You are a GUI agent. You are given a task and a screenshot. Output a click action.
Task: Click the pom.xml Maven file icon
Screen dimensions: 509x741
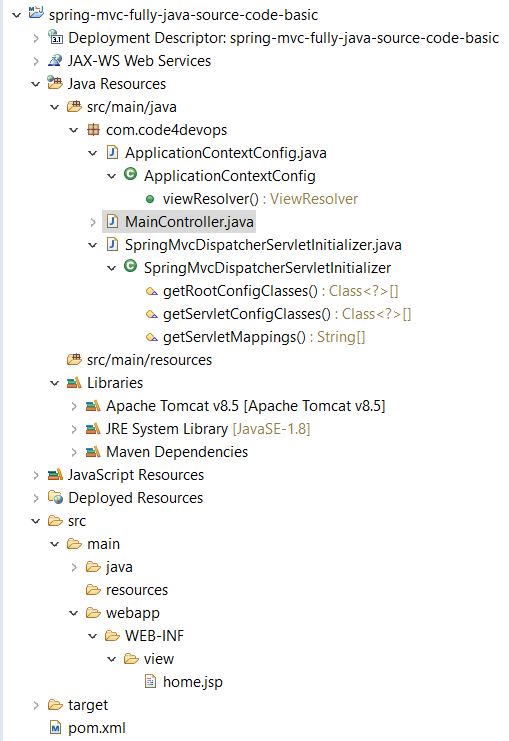pos(55,728)
